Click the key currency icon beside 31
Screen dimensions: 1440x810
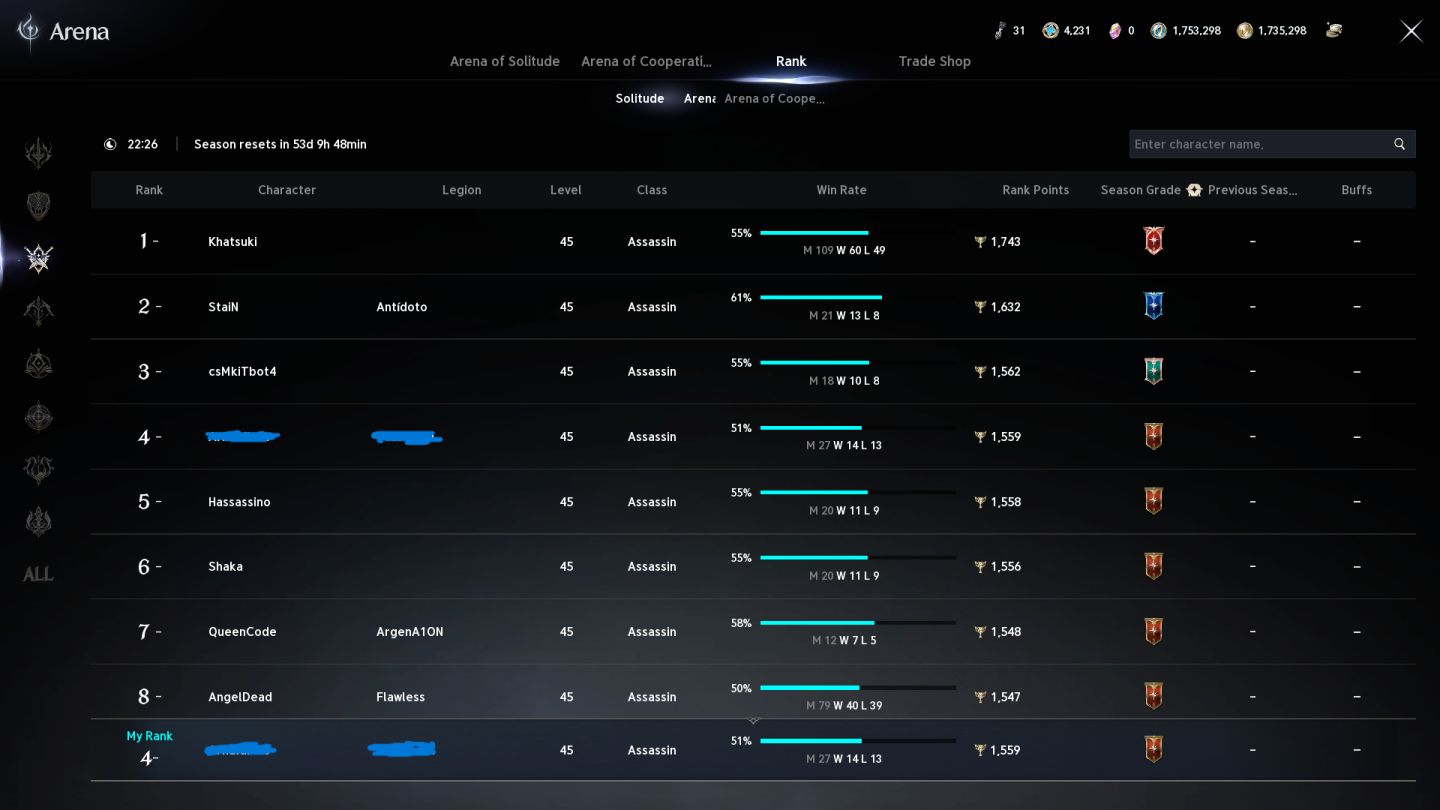[x=999, y=31]
